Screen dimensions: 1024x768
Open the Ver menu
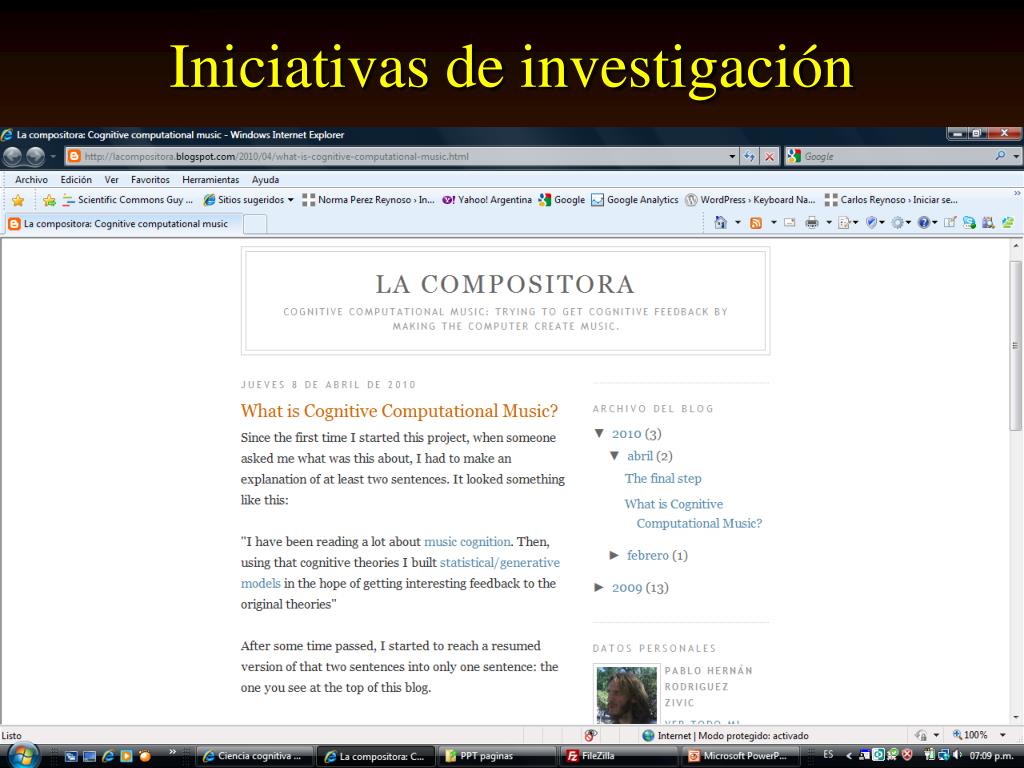tap(112, 180)
